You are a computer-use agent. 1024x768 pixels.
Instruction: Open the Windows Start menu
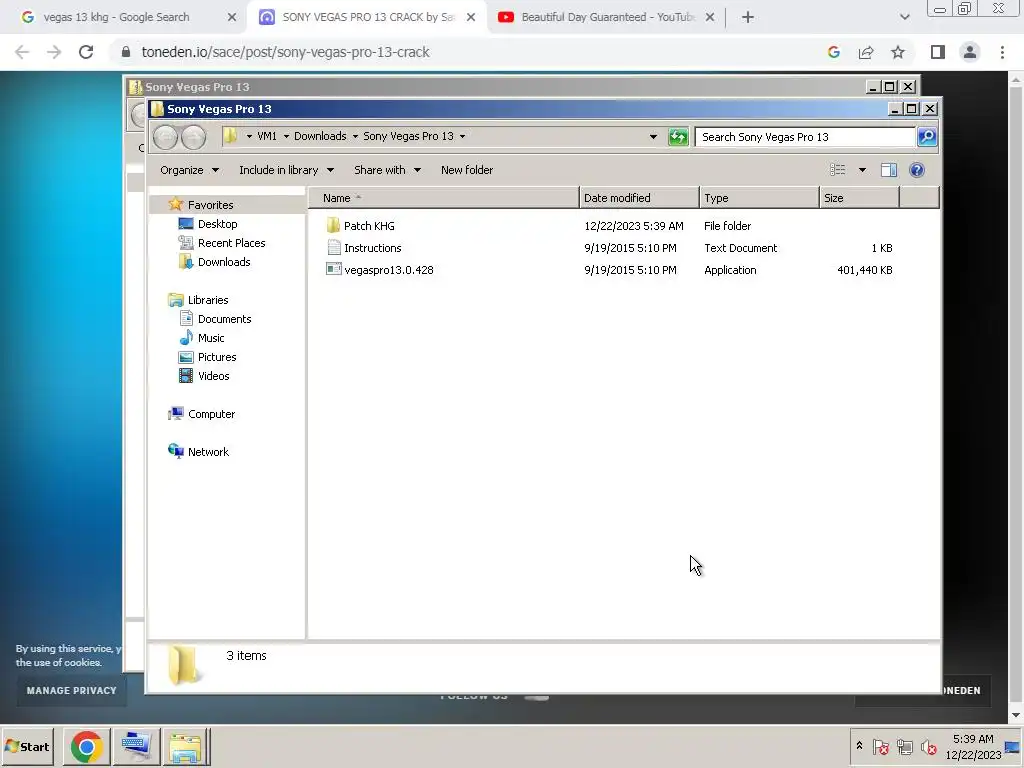click(27, 746)
